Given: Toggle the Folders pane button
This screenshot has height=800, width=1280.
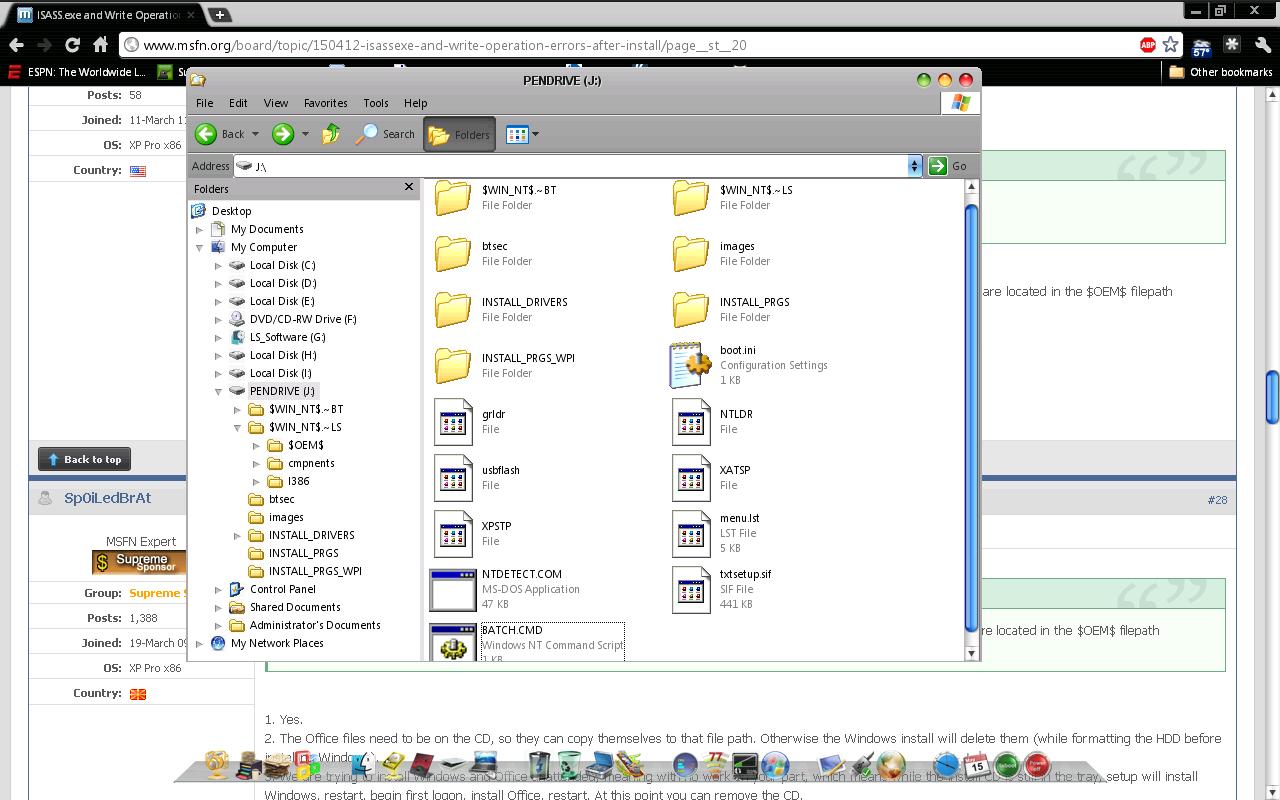Looking at the screenshot, I should [459, 134].
